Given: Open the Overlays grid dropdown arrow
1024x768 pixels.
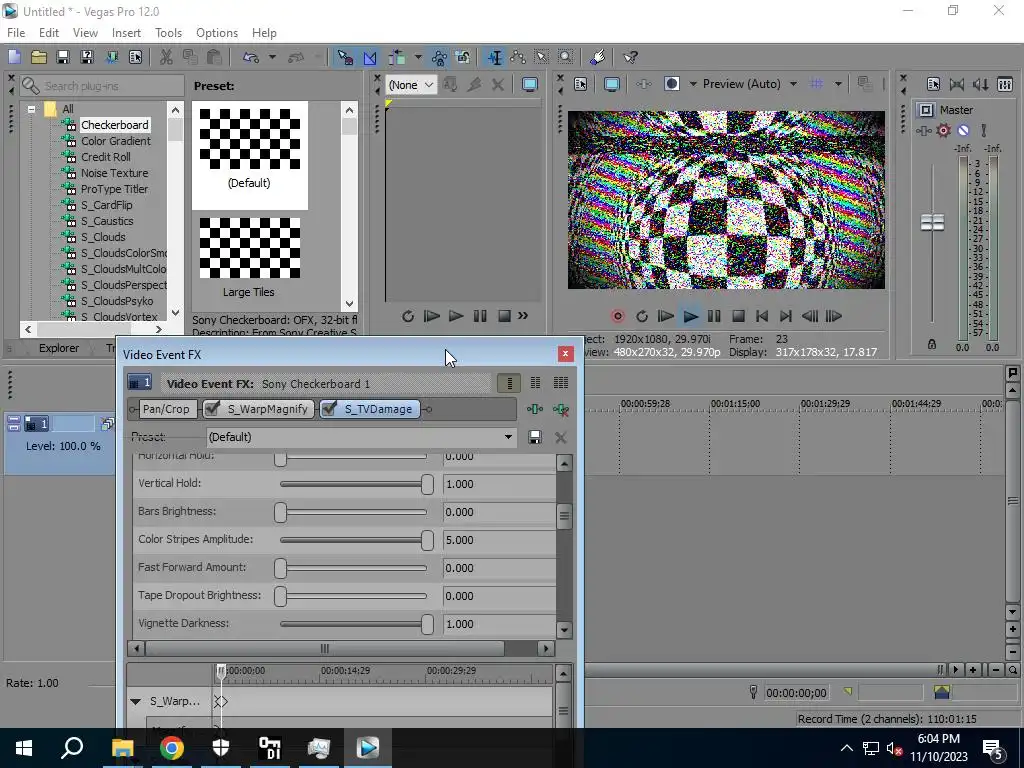Looking at the screenshot, I should coord(838,84).
